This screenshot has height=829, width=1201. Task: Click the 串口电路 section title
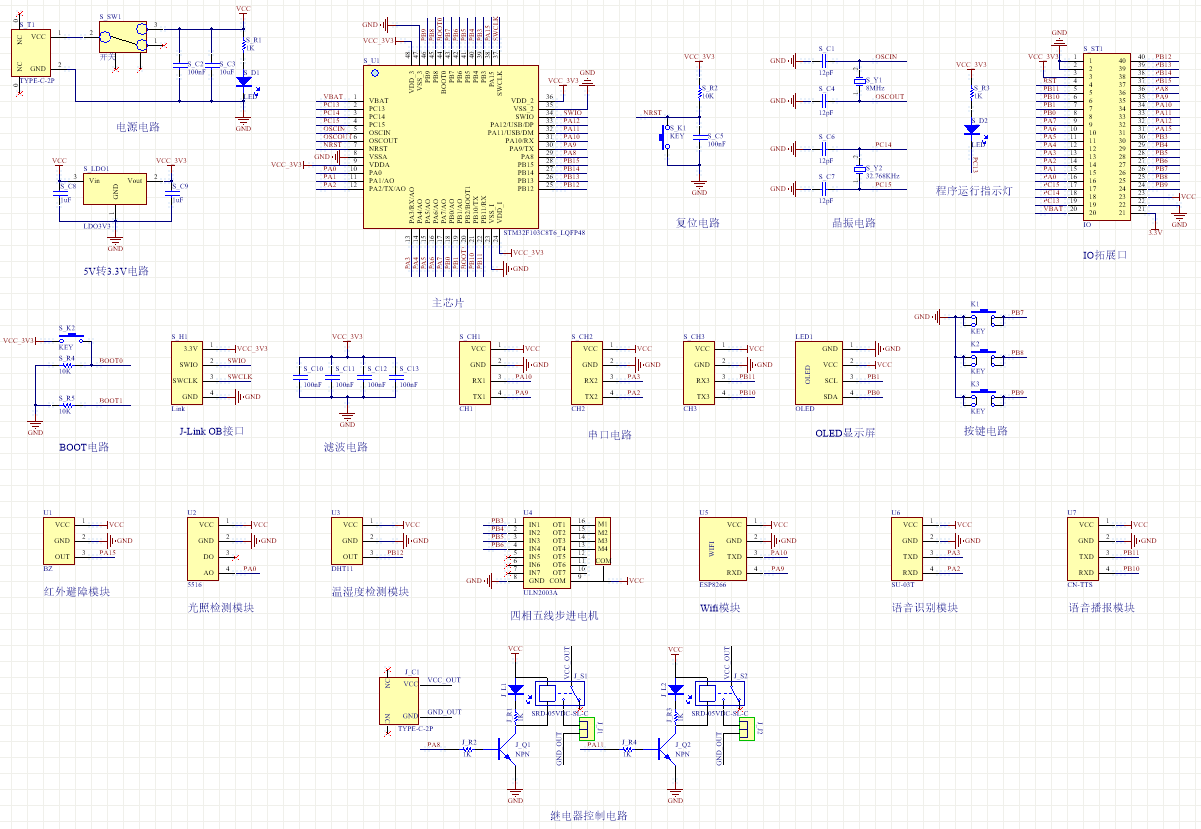pos(610,435)
